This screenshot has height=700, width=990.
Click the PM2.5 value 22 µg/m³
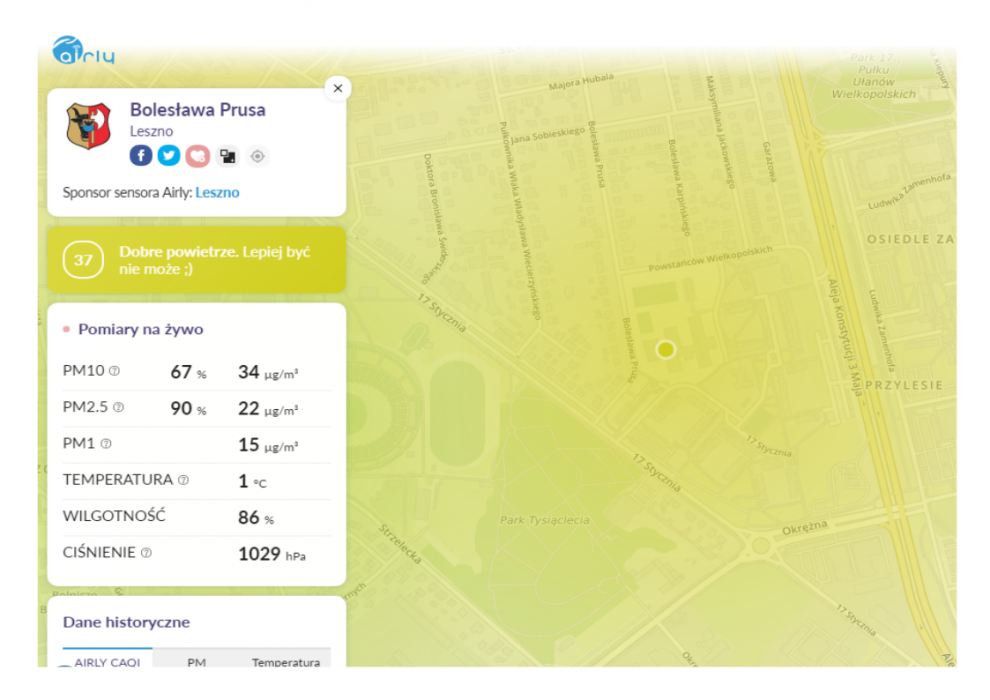coord(268,409)
